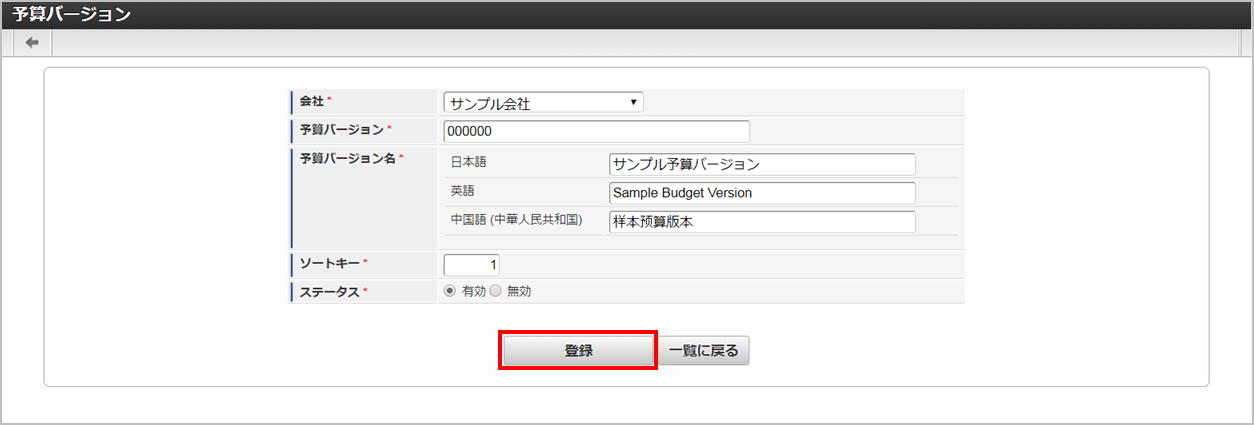1254x425 pixels.
Task: Click the back arrow toolbar icon
Action: 32,43
